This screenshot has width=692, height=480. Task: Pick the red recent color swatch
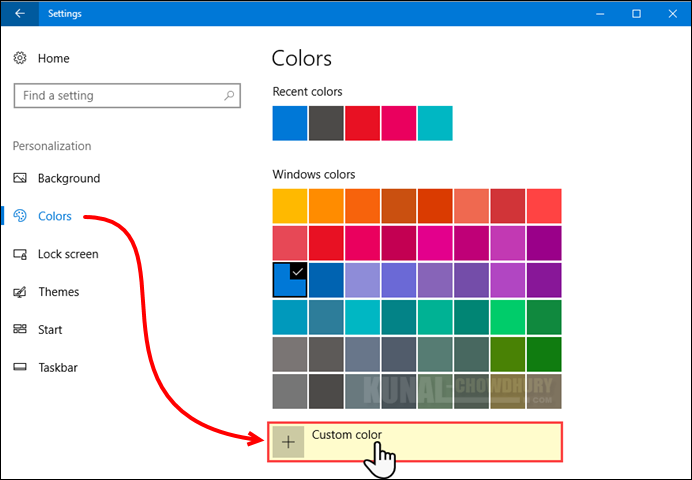[362, 123]
